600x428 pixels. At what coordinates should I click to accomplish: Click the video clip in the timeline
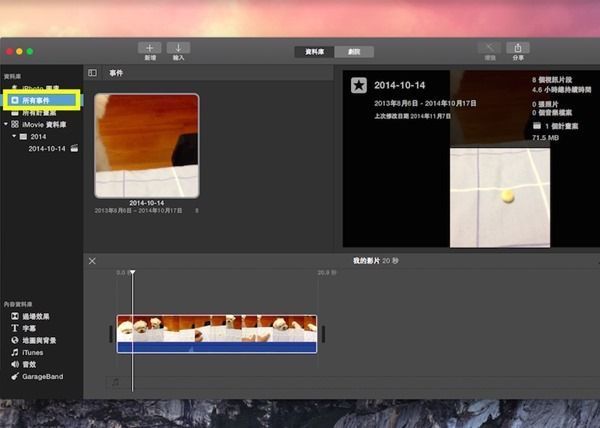216,333
